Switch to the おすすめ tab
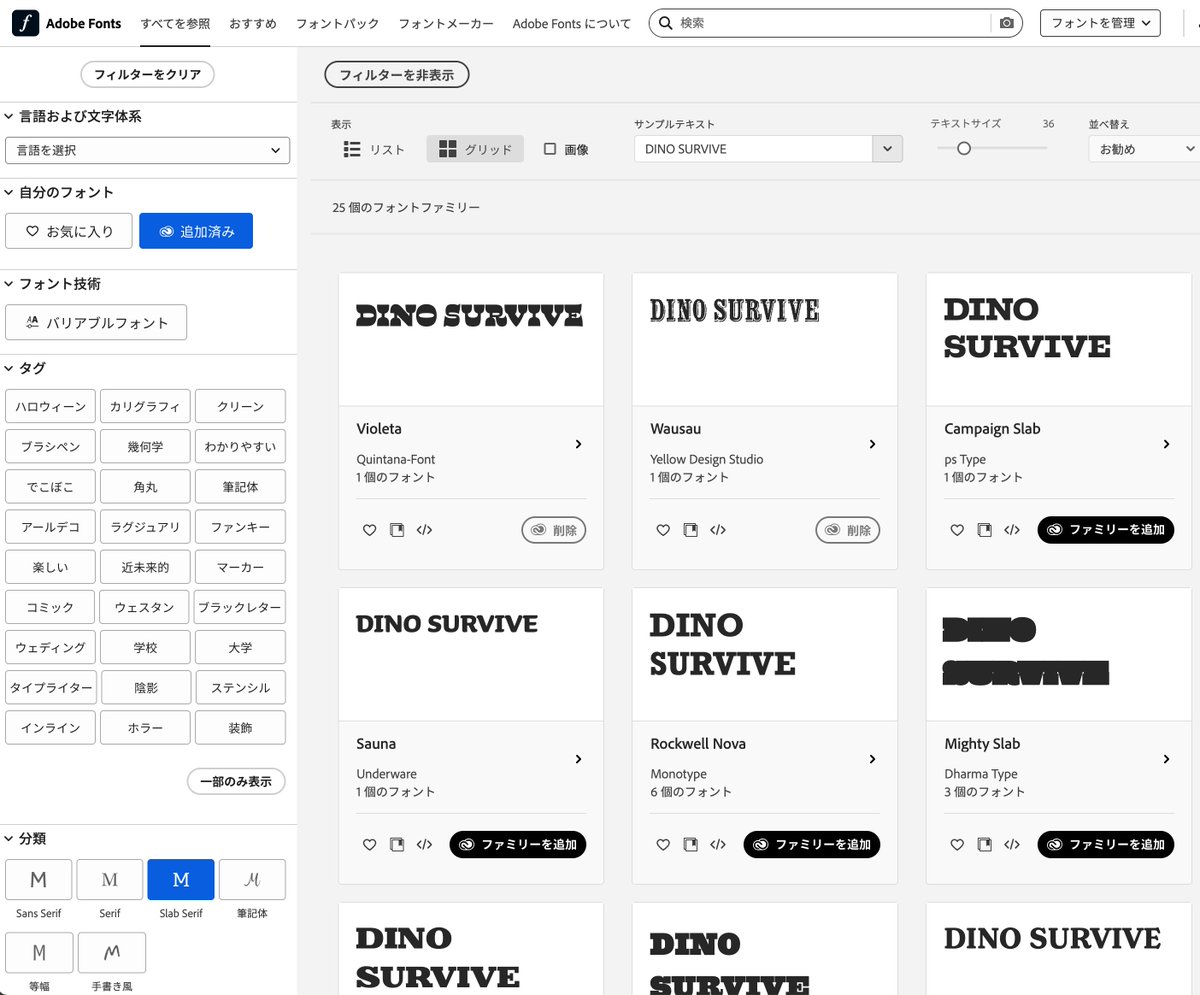Image resolution: width=1200 pixels, height=995 pixels. pyautogui.click(x=252, y=23)
